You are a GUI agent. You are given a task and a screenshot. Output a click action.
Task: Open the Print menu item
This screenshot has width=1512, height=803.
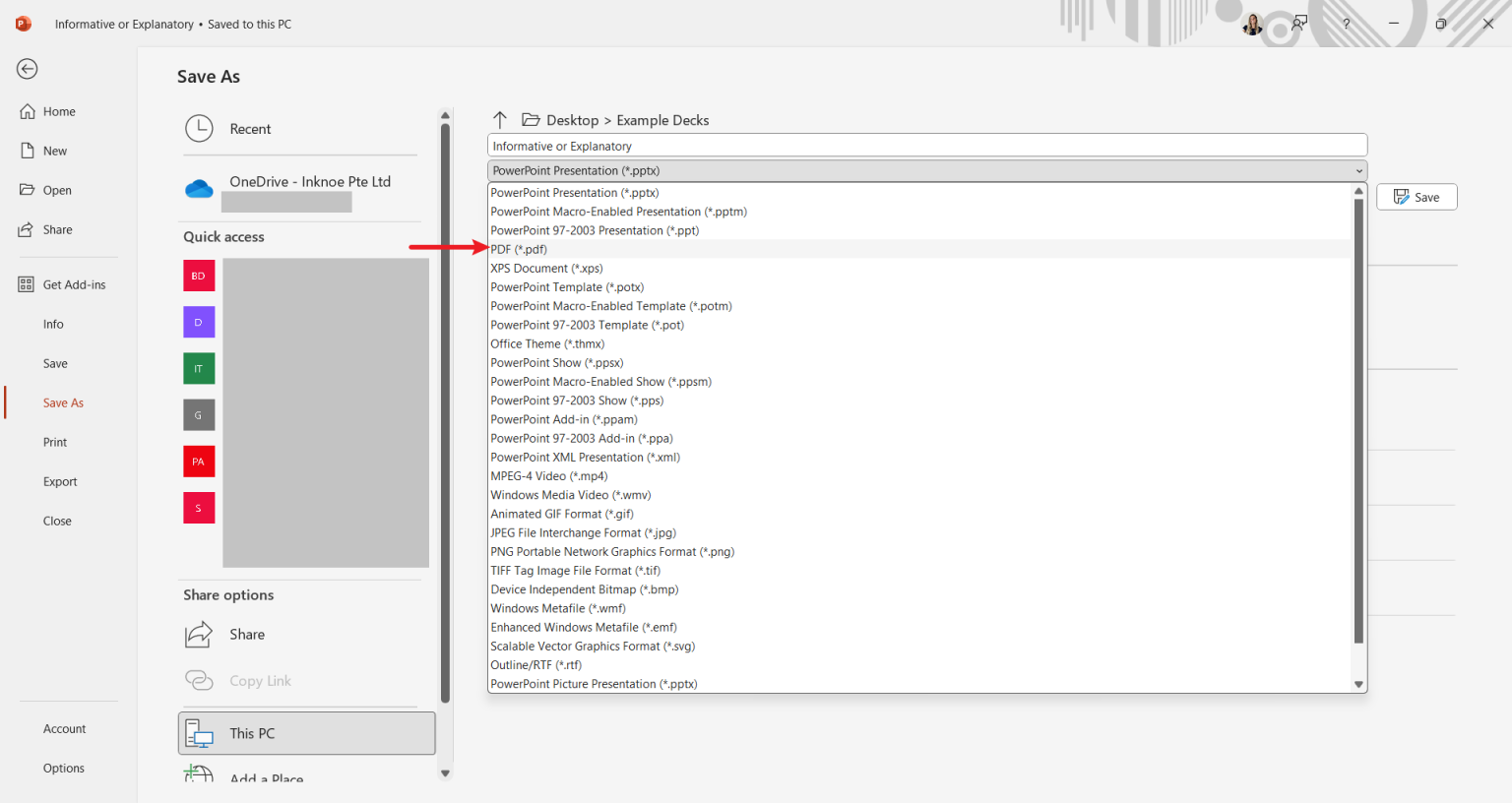coord(54,442)
